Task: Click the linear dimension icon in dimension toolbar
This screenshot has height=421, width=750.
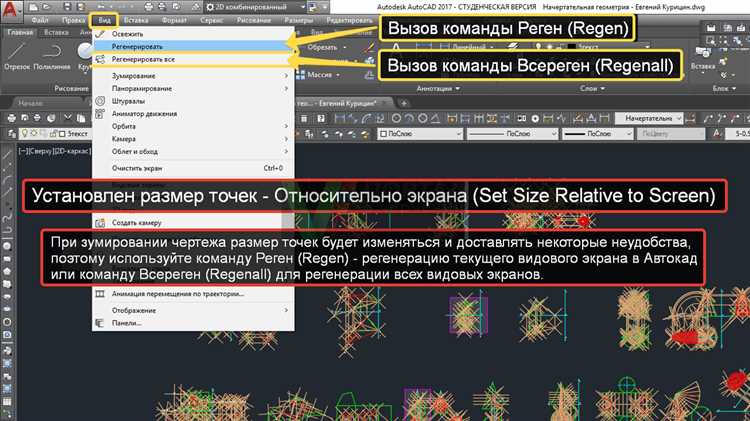Action: pos(340,118)
